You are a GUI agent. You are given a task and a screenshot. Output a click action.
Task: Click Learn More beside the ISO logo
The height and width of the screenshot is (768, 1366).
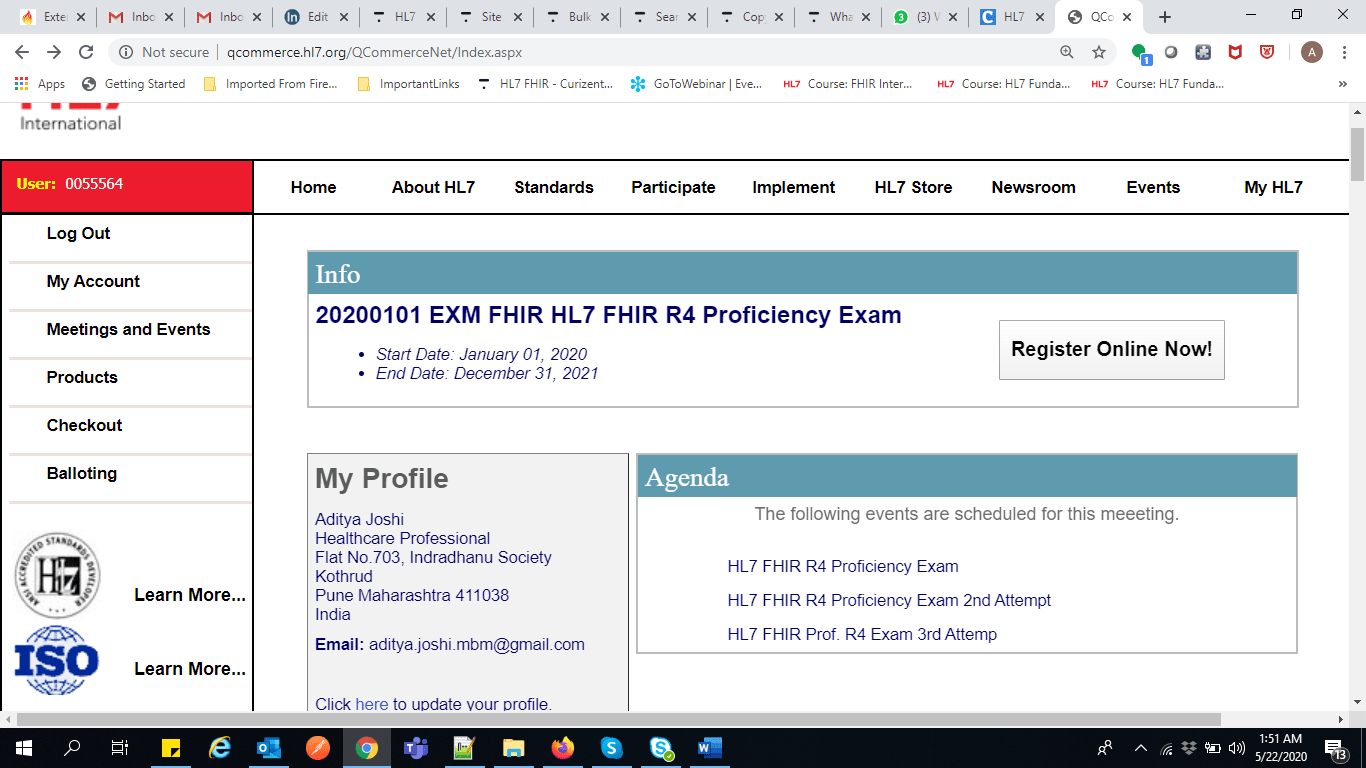[190, 669]
